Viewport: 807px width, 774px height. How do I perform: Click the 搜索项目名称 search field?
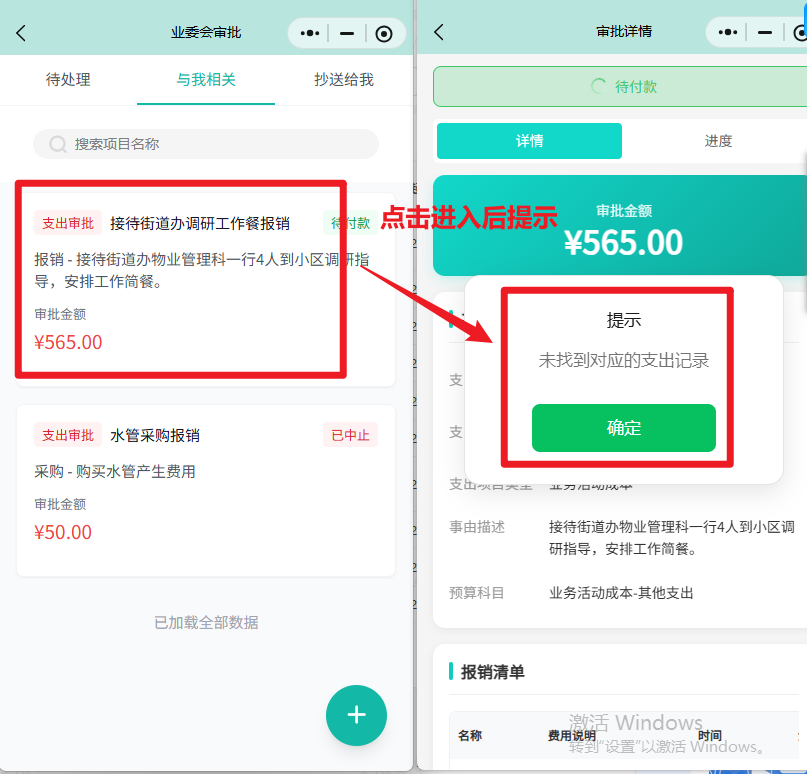point(220,144)
